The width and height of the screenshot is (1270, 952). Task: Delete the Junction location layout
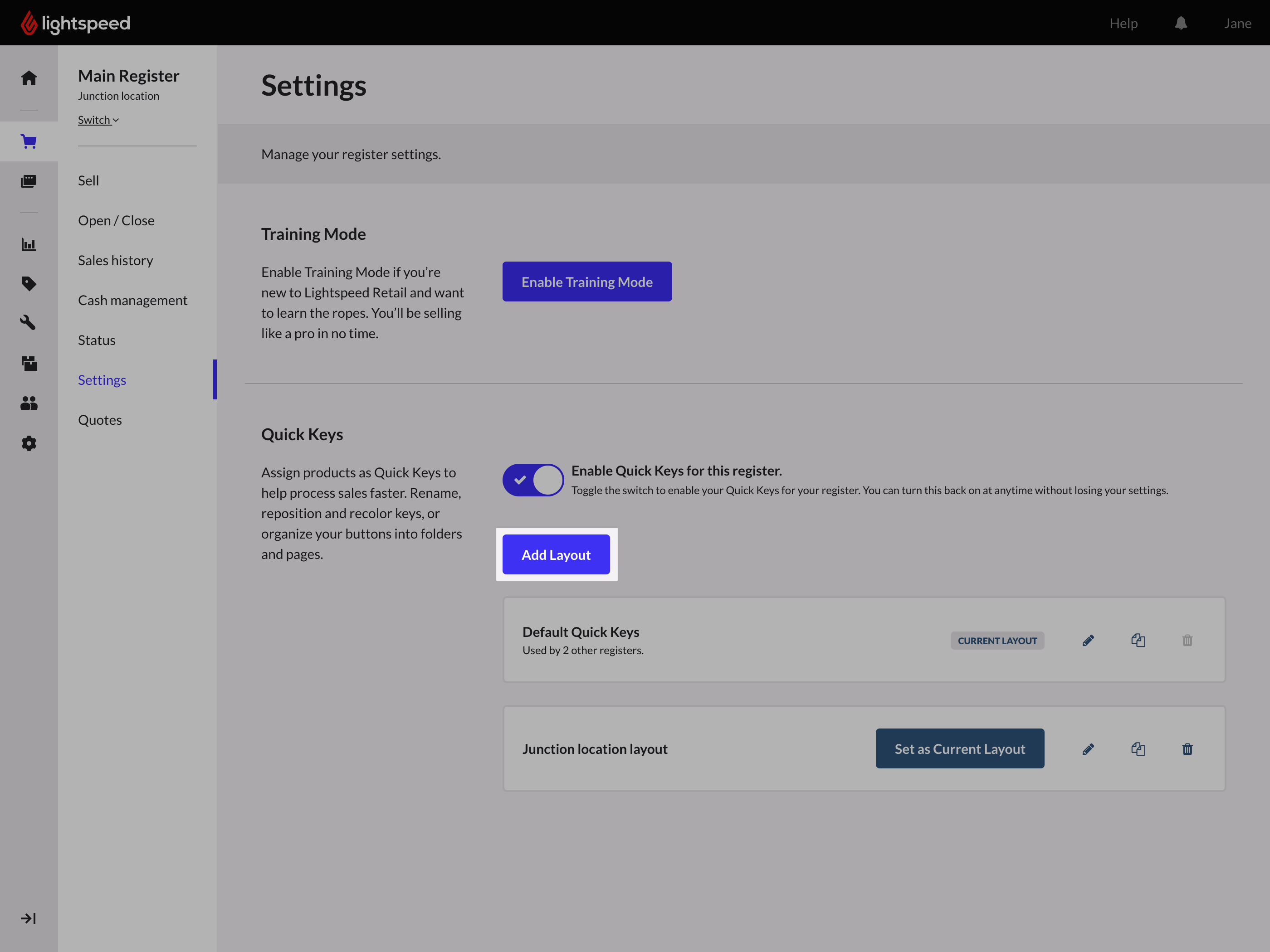(1187, 749)
